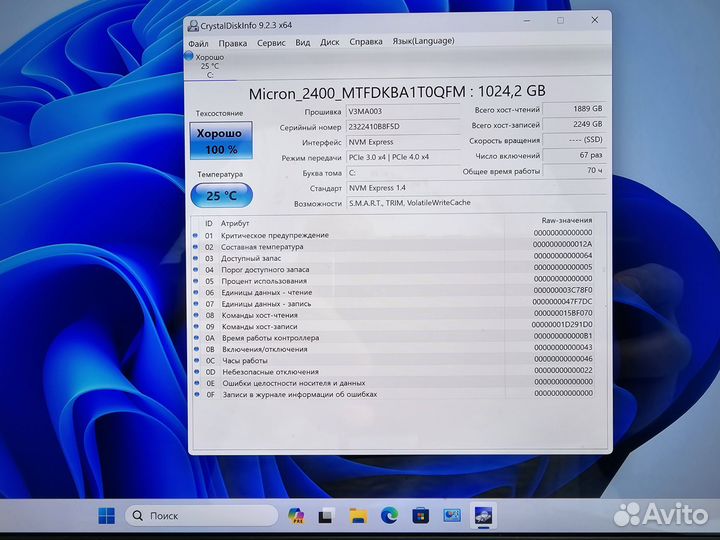This screenshot has width=720, height=540.
Task: Click the 25 °C temperature button
Action: [x=221, y=195]
